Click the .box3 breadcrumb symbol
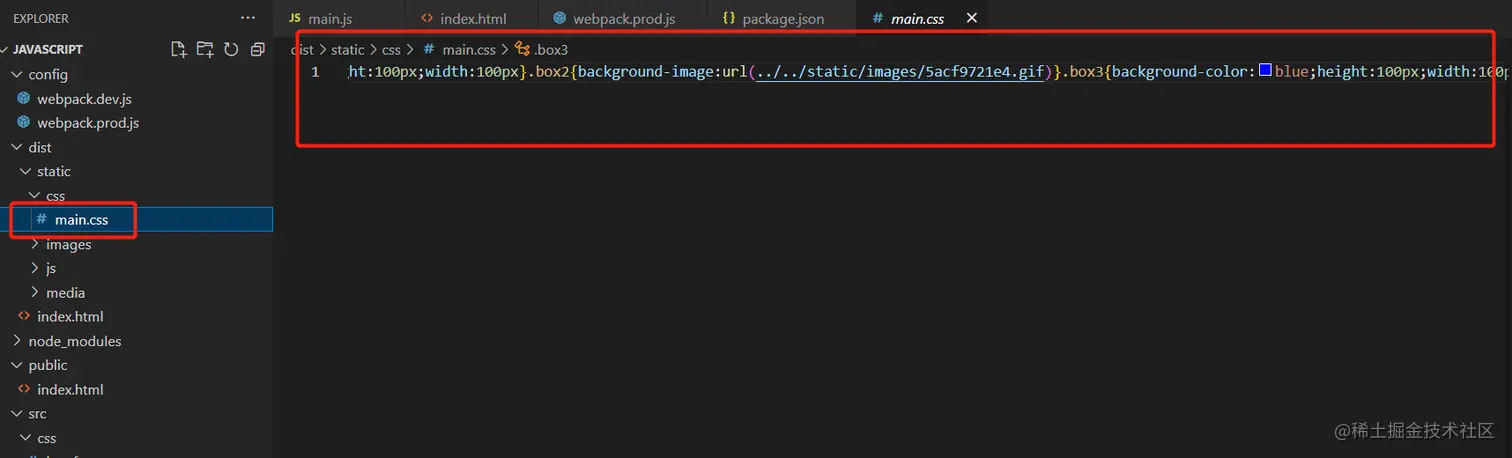This screenshot has height=458, width=1512. 541,49
